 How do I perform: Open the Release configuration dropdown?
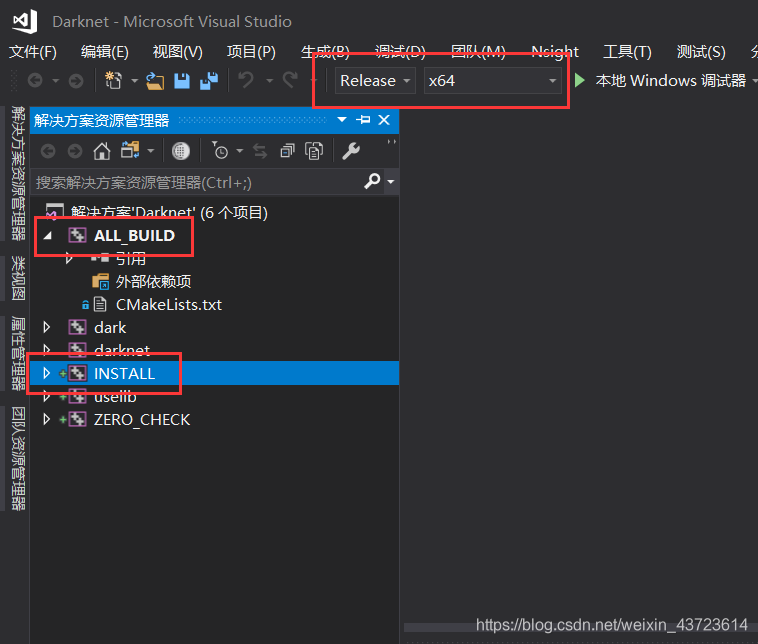[x=375, y=80]
